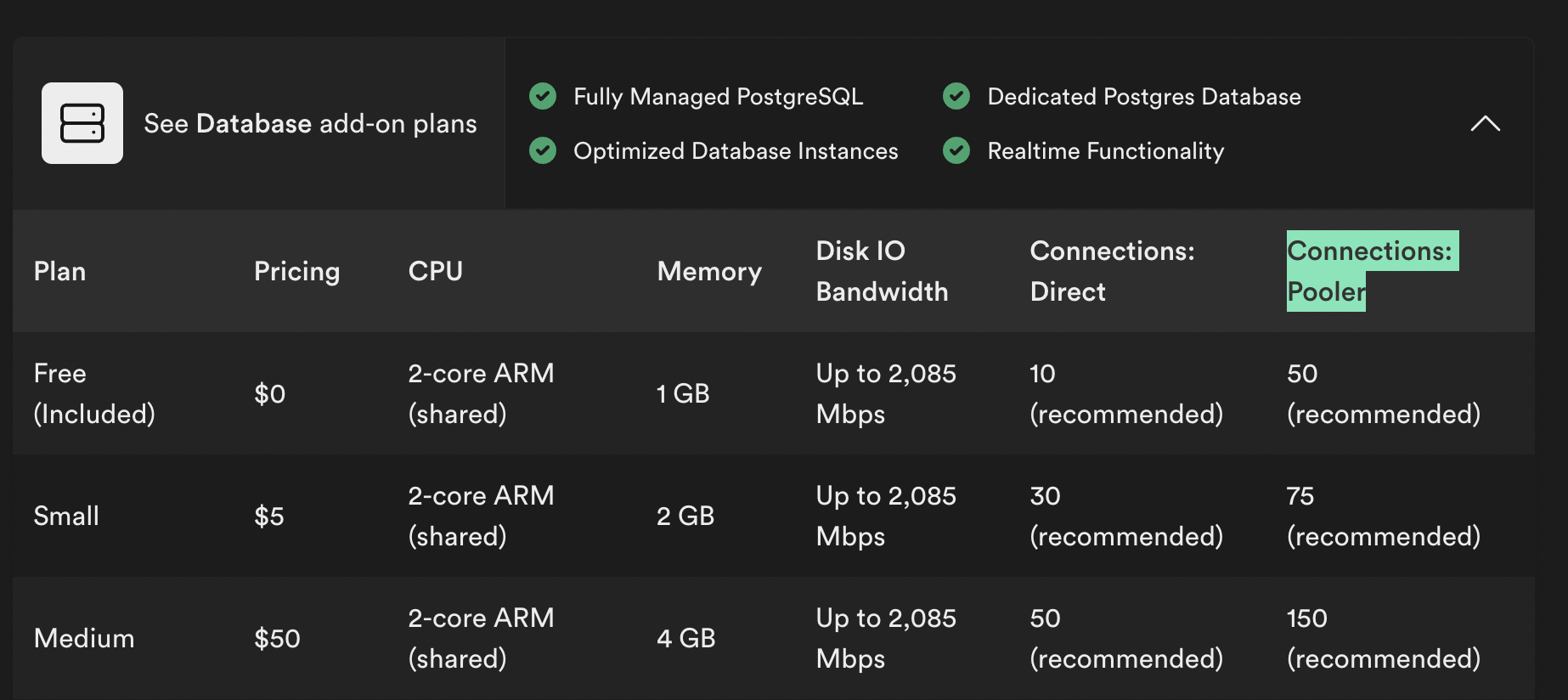Click the Connections: Direct column header
The width and height of the screenshot is (1568, 700).
pos(1111,271)
